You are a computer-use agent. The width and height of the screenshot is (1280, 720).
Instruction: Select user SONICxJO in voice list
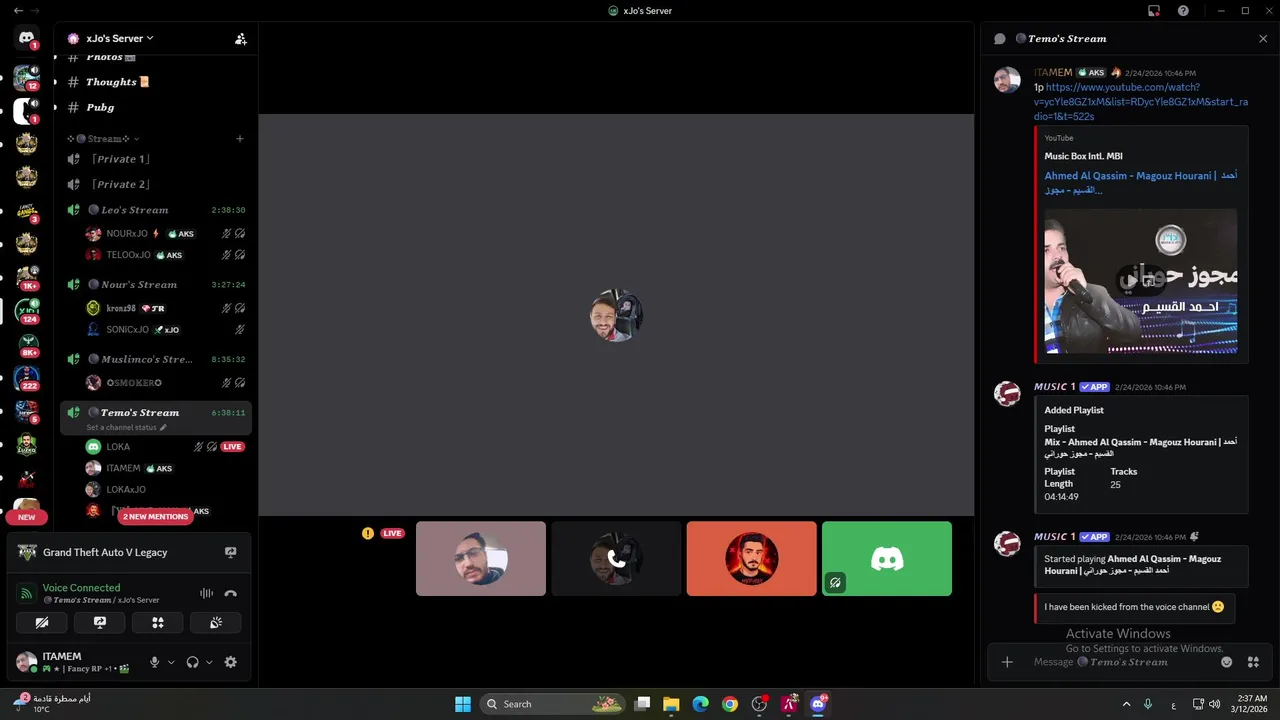pos(127,329)
